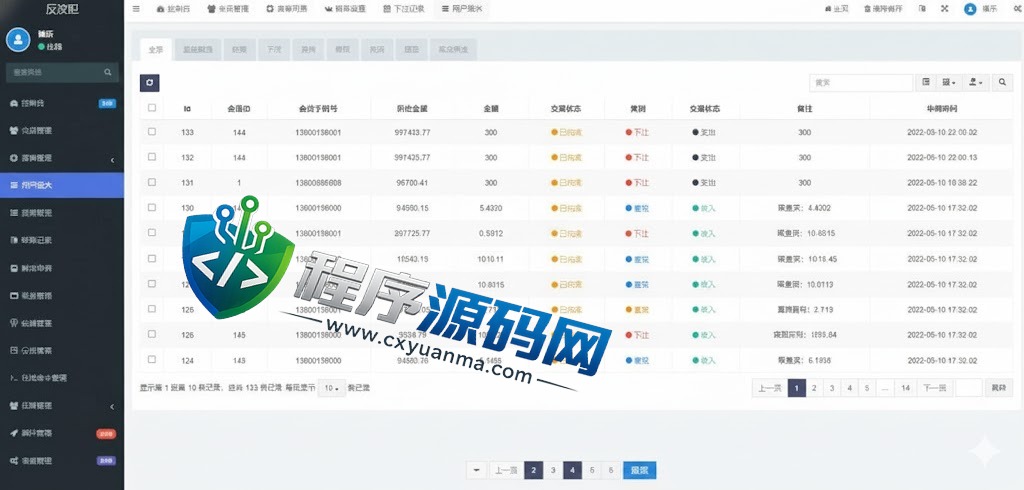Open the sidebar item with the connected-cogs icon
Screen dimensions: 1024x490
tap(62, 460)
